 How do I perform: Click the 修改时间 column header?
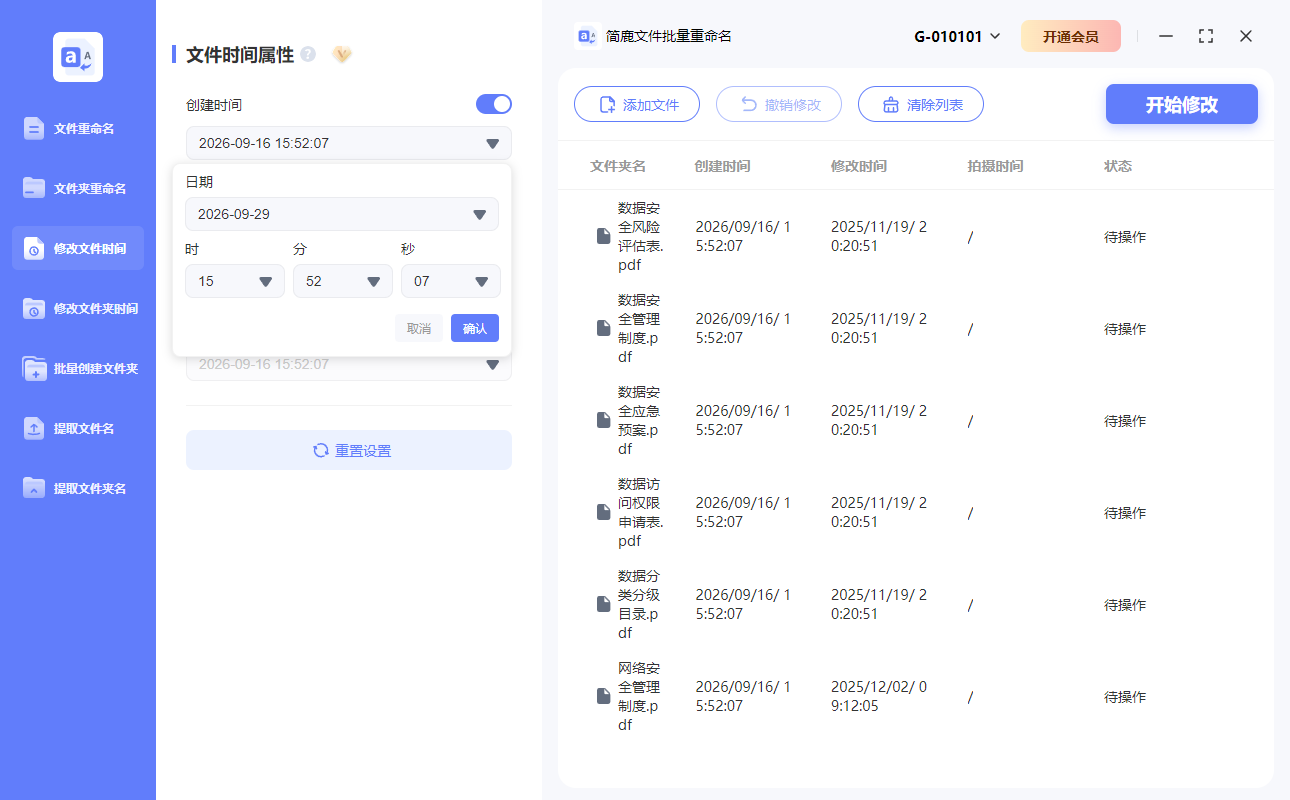click(x=858, y=166)
